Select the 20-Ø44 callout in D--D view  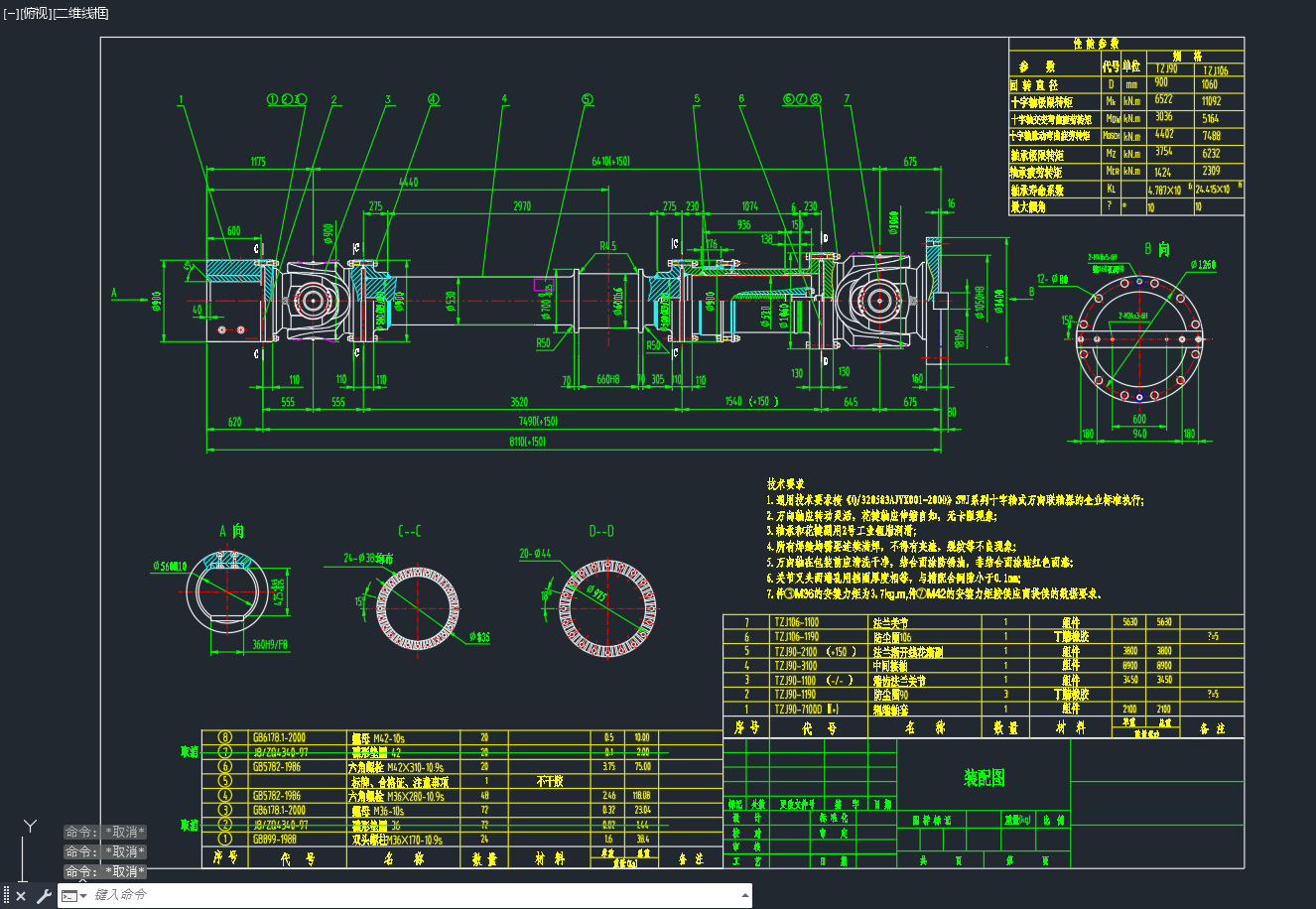coord(534,554)
